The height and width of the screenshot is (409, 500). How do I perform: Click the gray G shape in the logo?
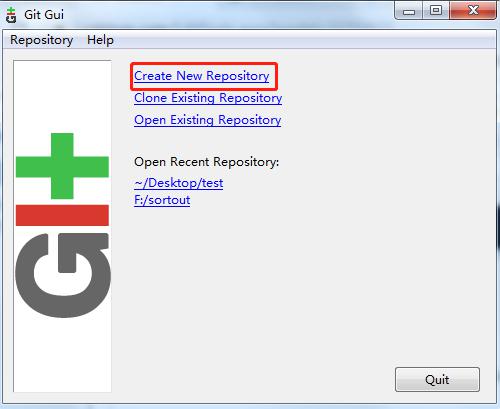[x=63, y=275]
